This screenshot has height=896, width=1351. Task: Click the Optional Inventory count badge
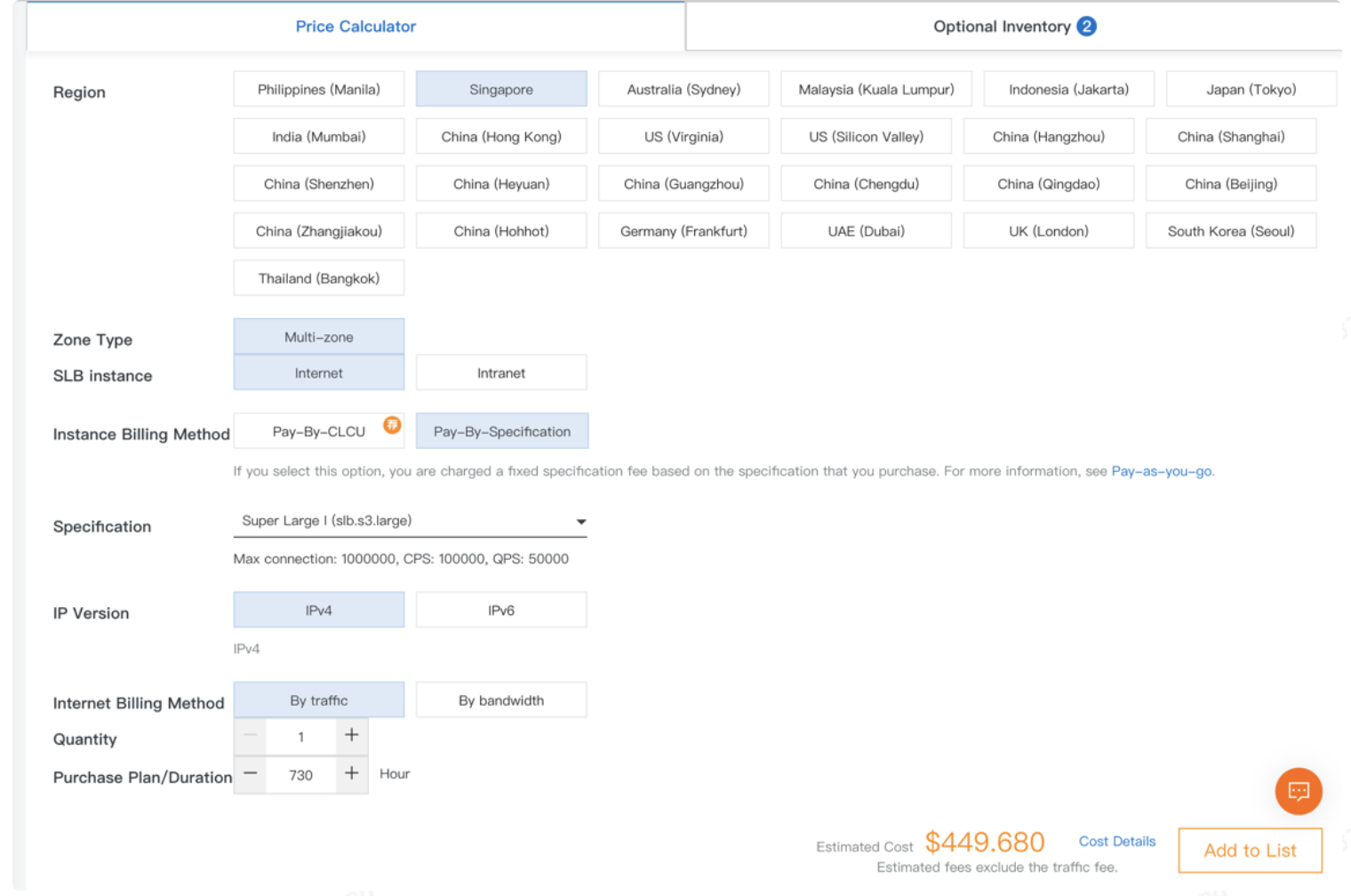pyautogui.click(x=1086, y=26)
